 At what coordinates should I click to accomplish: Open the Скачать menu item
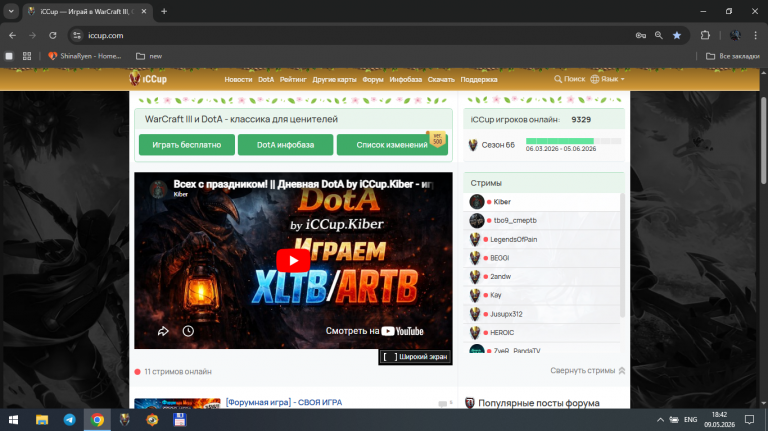pos(441,79)
